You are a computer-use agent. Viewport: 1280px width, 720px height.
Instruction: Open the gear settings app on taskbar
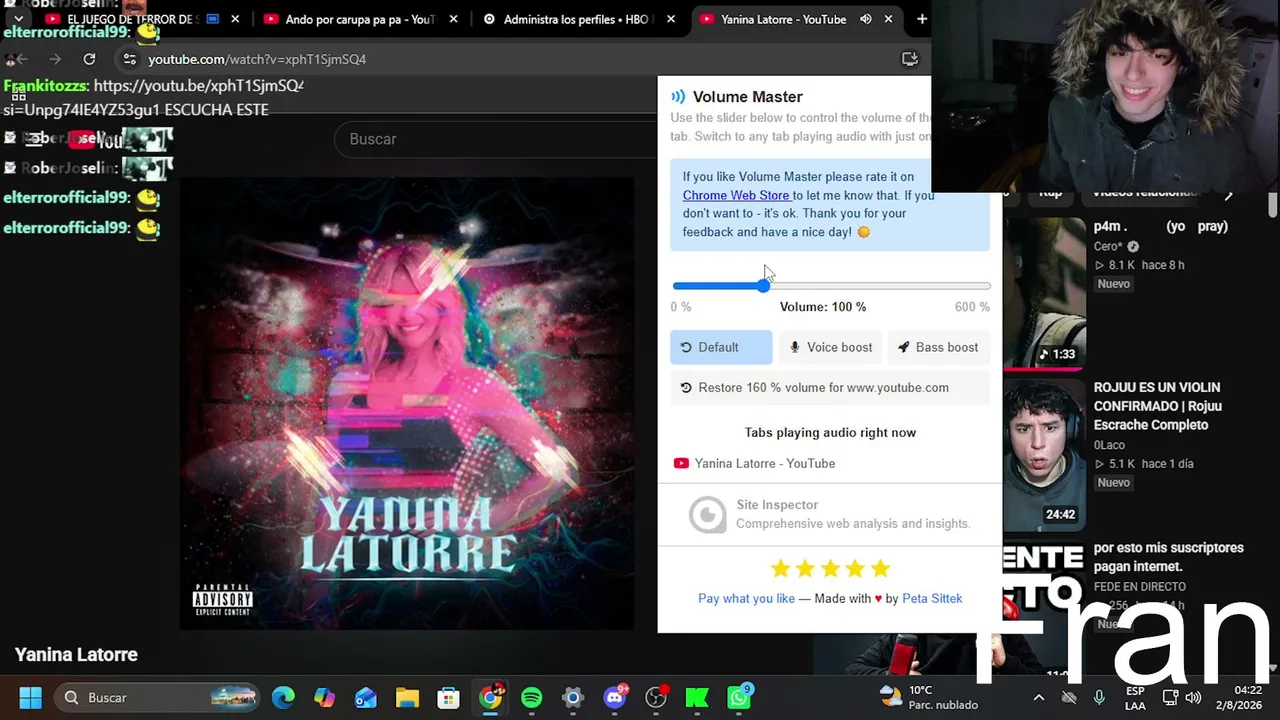(x=572, y=697)
